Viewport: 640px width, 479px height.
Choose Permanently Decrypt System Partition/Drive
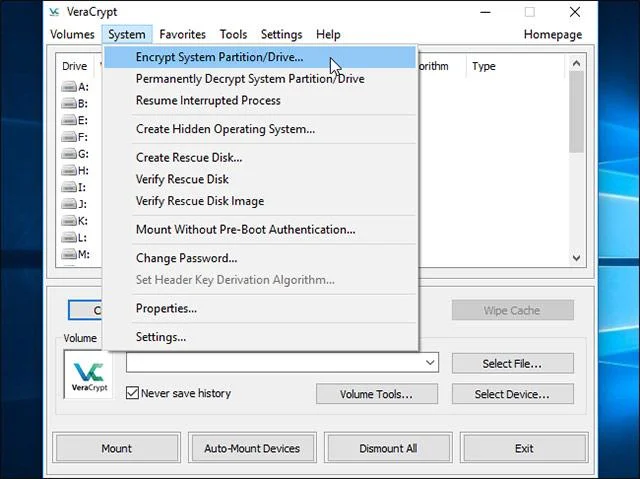tap(260, 79)
